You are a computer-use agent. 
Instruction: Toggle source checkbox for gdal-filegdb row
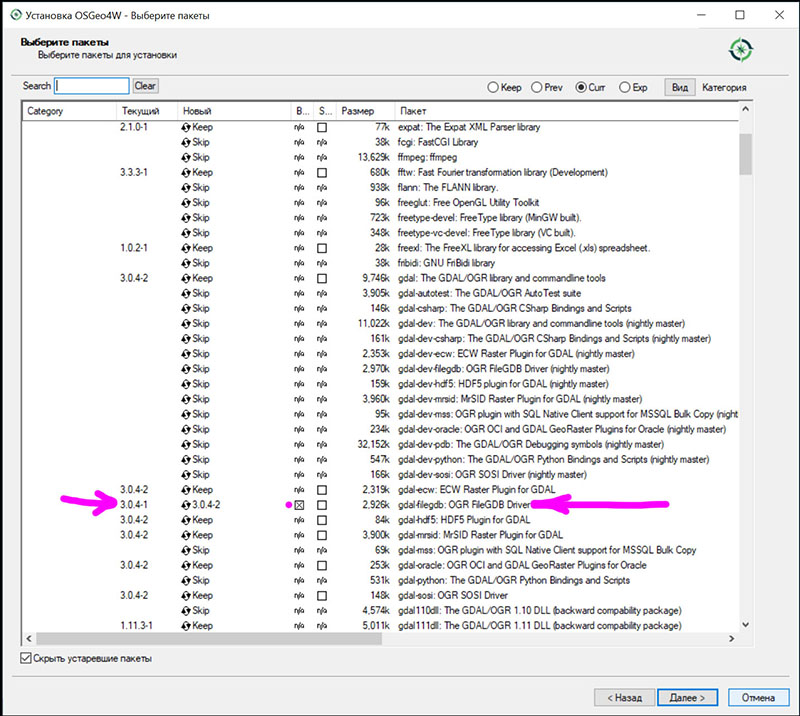click(x=322, y=505)
